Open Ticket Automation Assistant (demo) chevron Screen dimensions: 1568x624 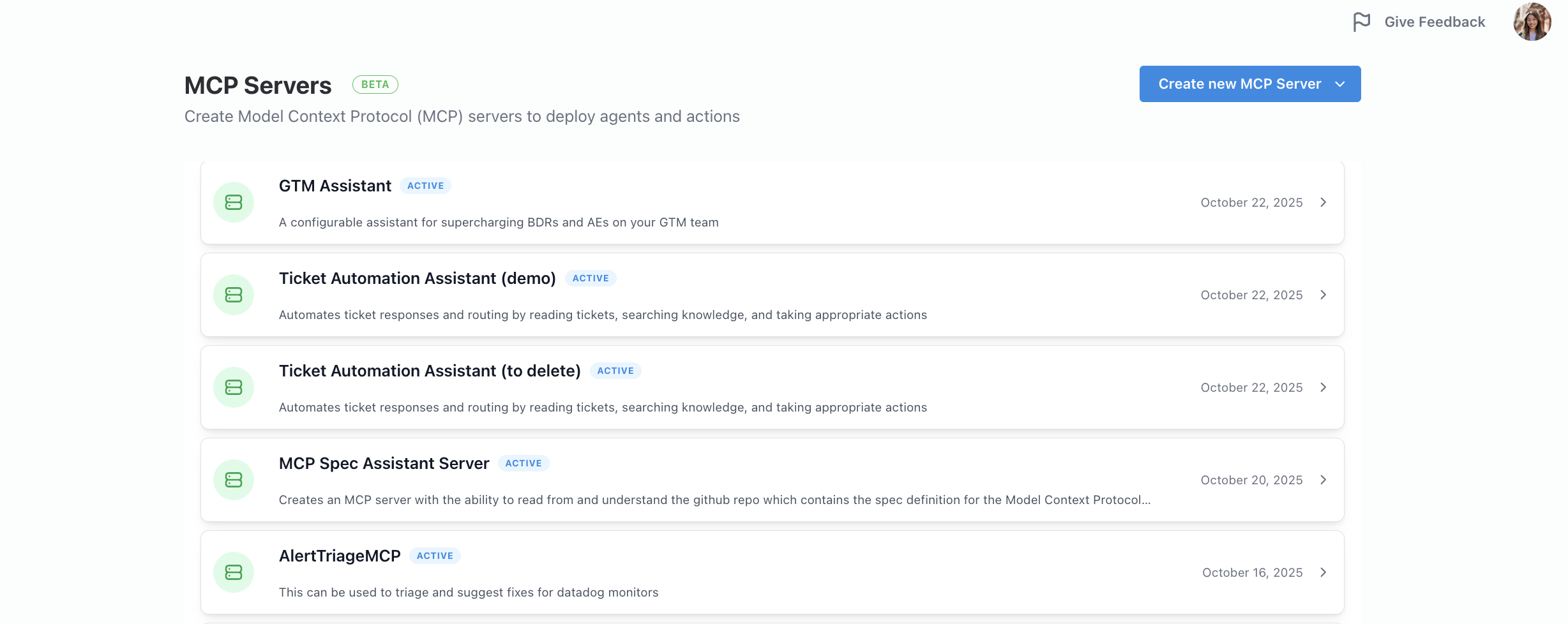coord(1323,295)
